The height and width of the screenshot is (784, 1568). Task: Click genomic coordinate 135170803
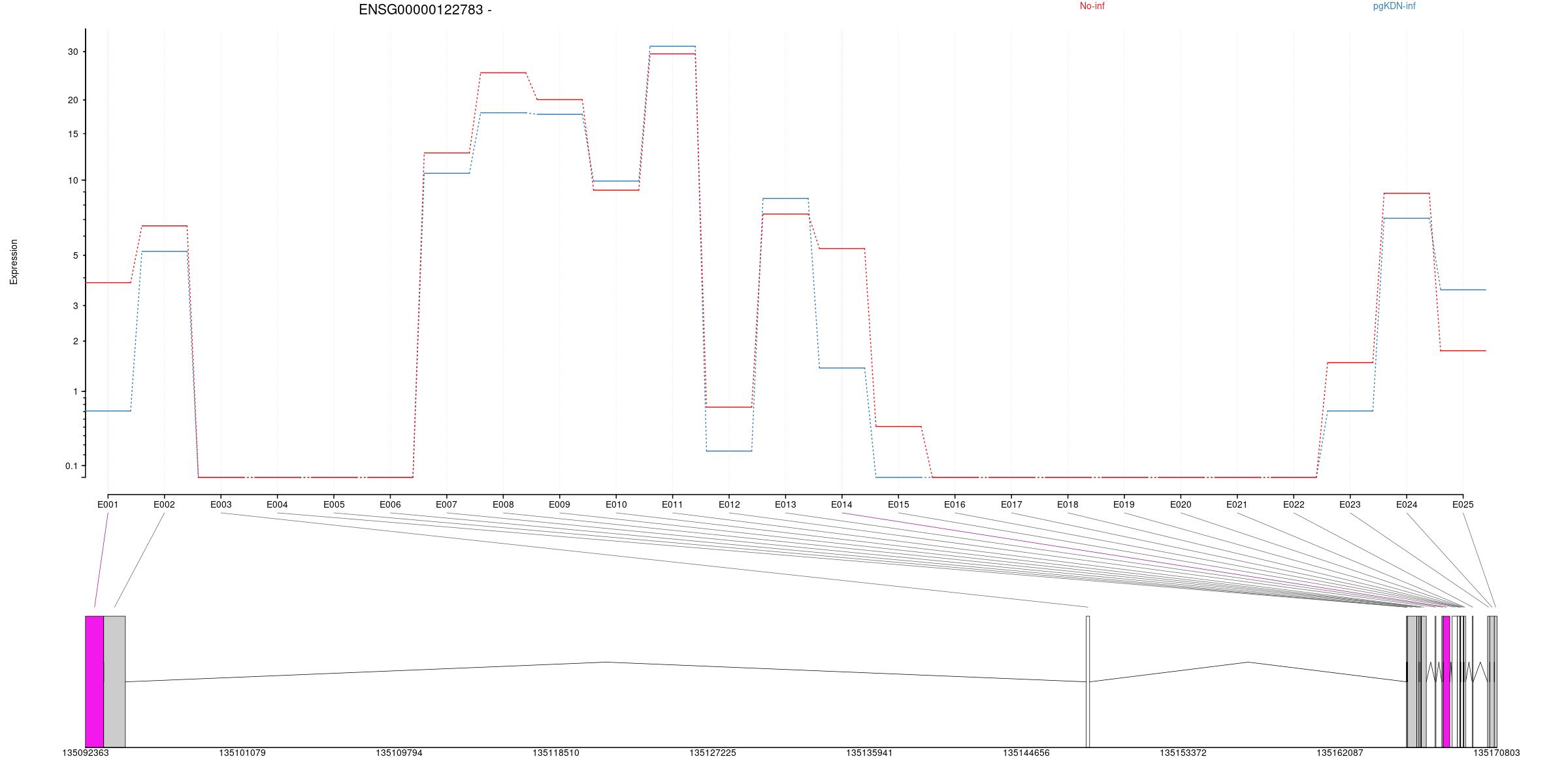tap(1497, 753)
